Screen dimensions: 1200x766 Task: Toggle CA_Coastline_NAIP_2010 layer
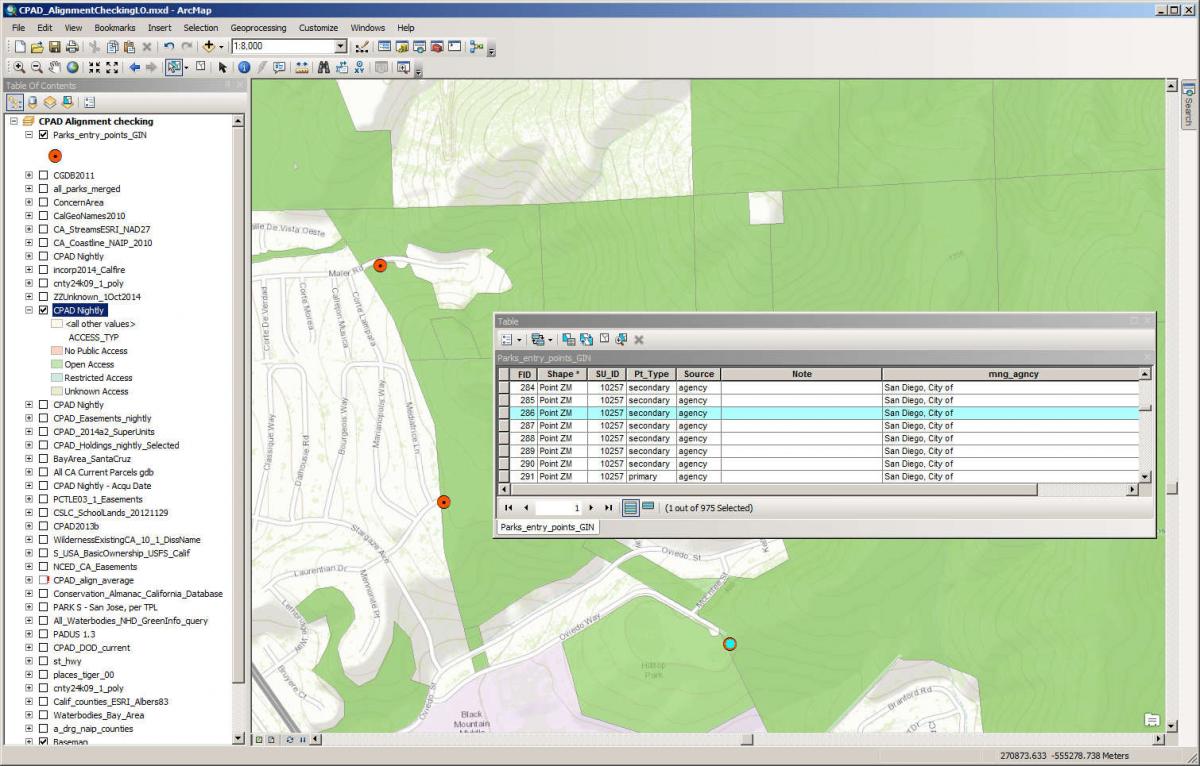43,242
